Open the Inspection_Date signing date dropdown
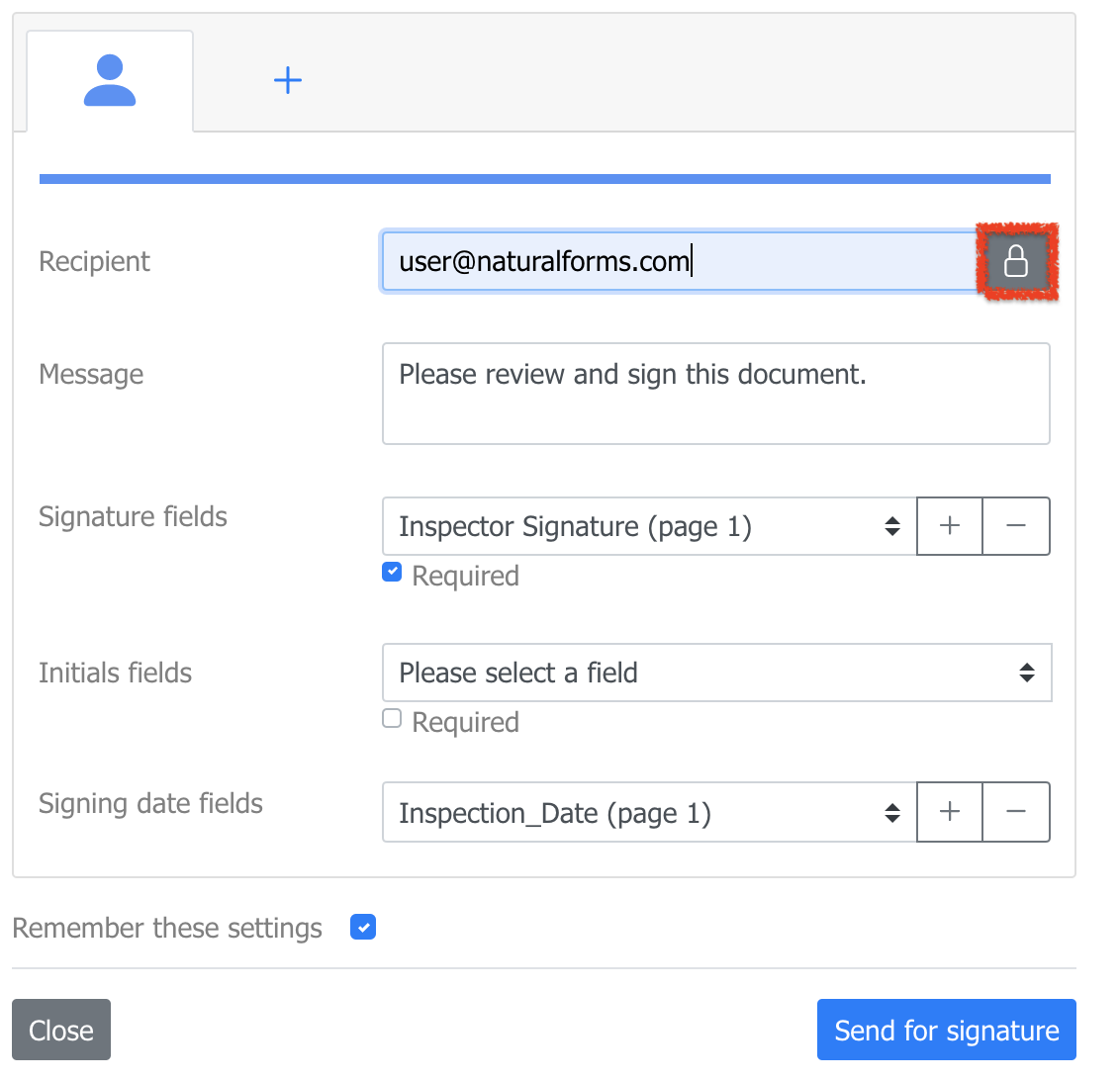Screen dimensions: 1120x1080 pyautogui.click(x=649, y=812)
